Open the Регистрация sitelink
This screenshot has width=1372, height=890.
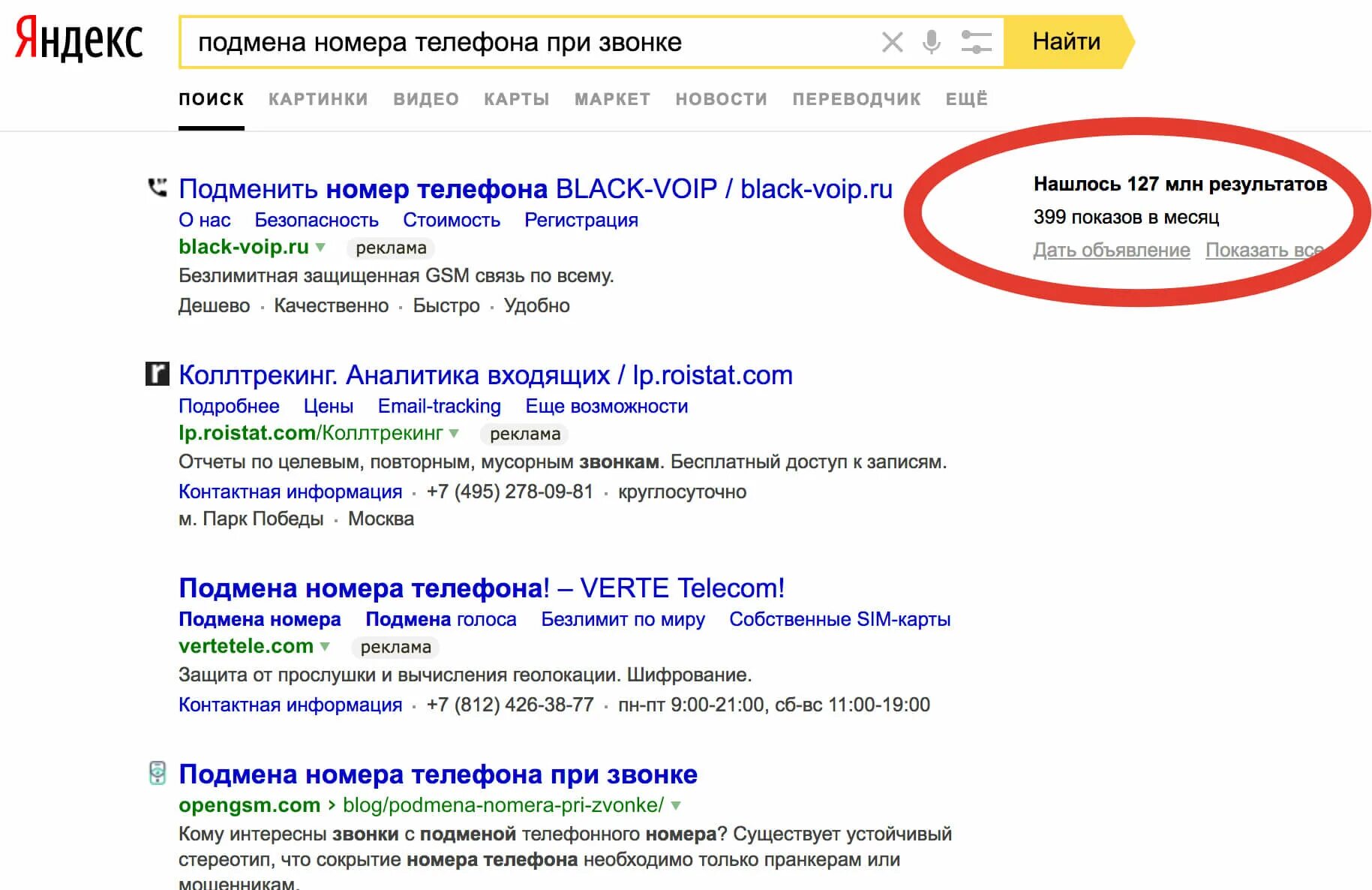(x=581, y=220)
